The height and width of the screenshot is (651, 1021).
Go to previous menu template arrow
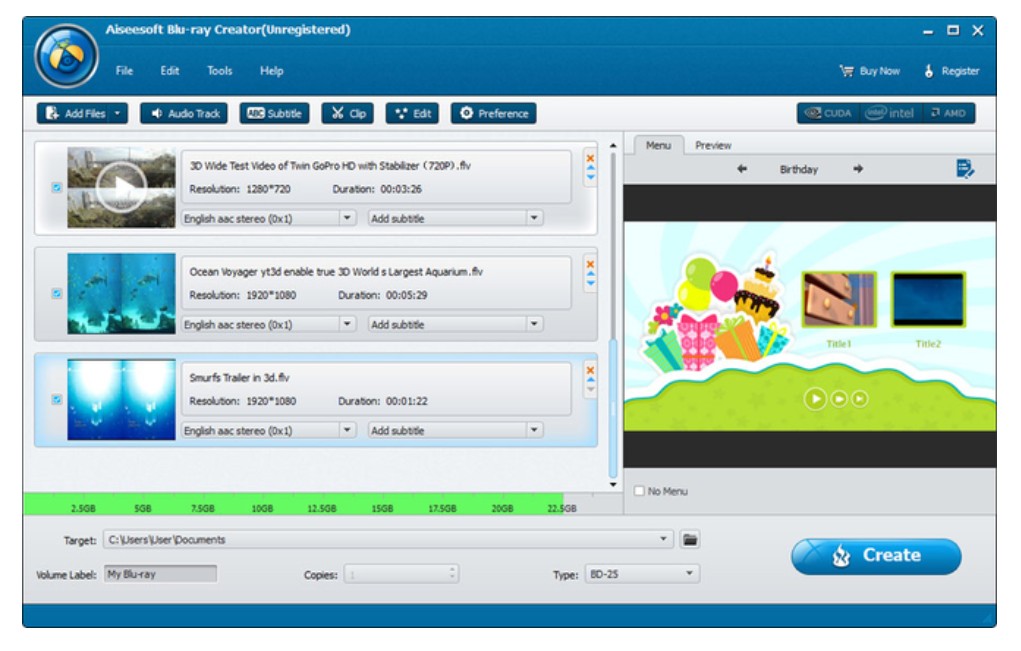[742, 169]
